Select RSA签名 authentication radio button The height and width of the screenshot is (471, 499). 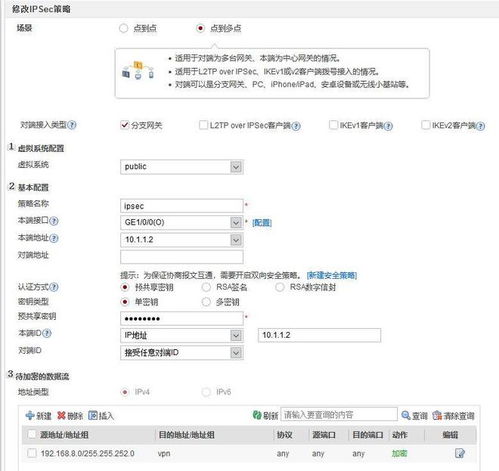click(x=206, y=287)
